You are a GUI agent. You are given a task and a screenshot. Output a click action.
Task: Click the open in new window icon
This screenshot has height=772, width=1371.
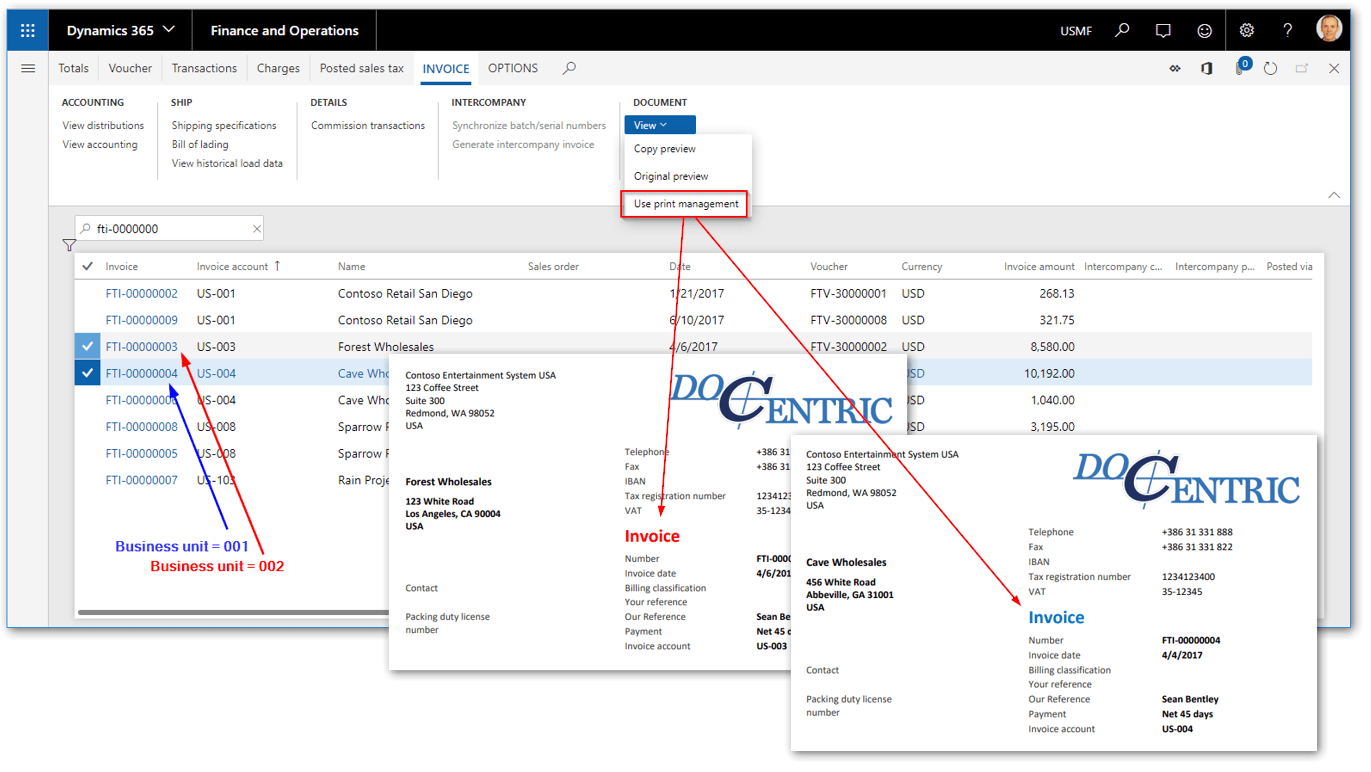tap(1302, 68)
